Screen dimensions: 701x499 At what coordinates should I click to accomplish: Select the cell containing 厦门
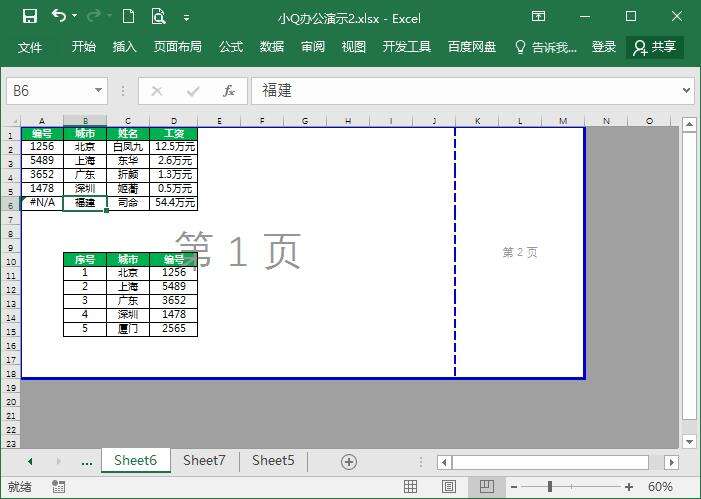128,328
